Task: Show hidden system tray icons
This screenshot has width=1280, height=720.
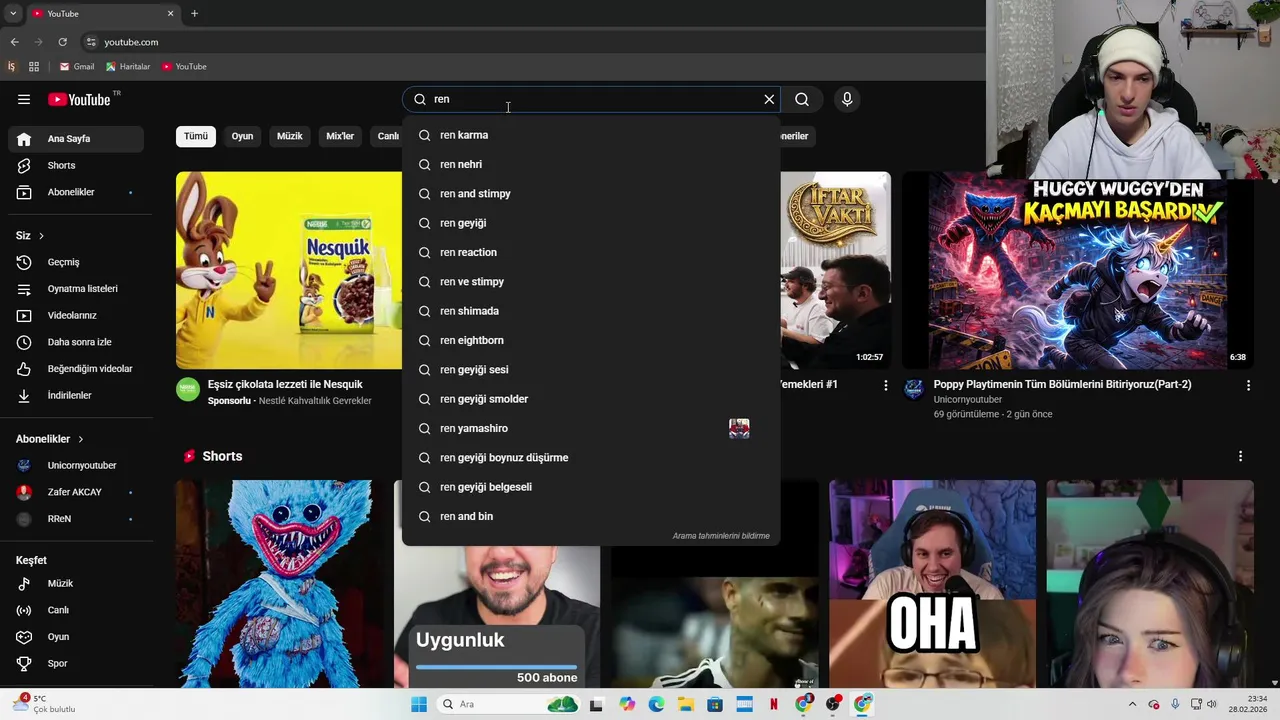Action: pyautogui.click(x=1132, y=704)
